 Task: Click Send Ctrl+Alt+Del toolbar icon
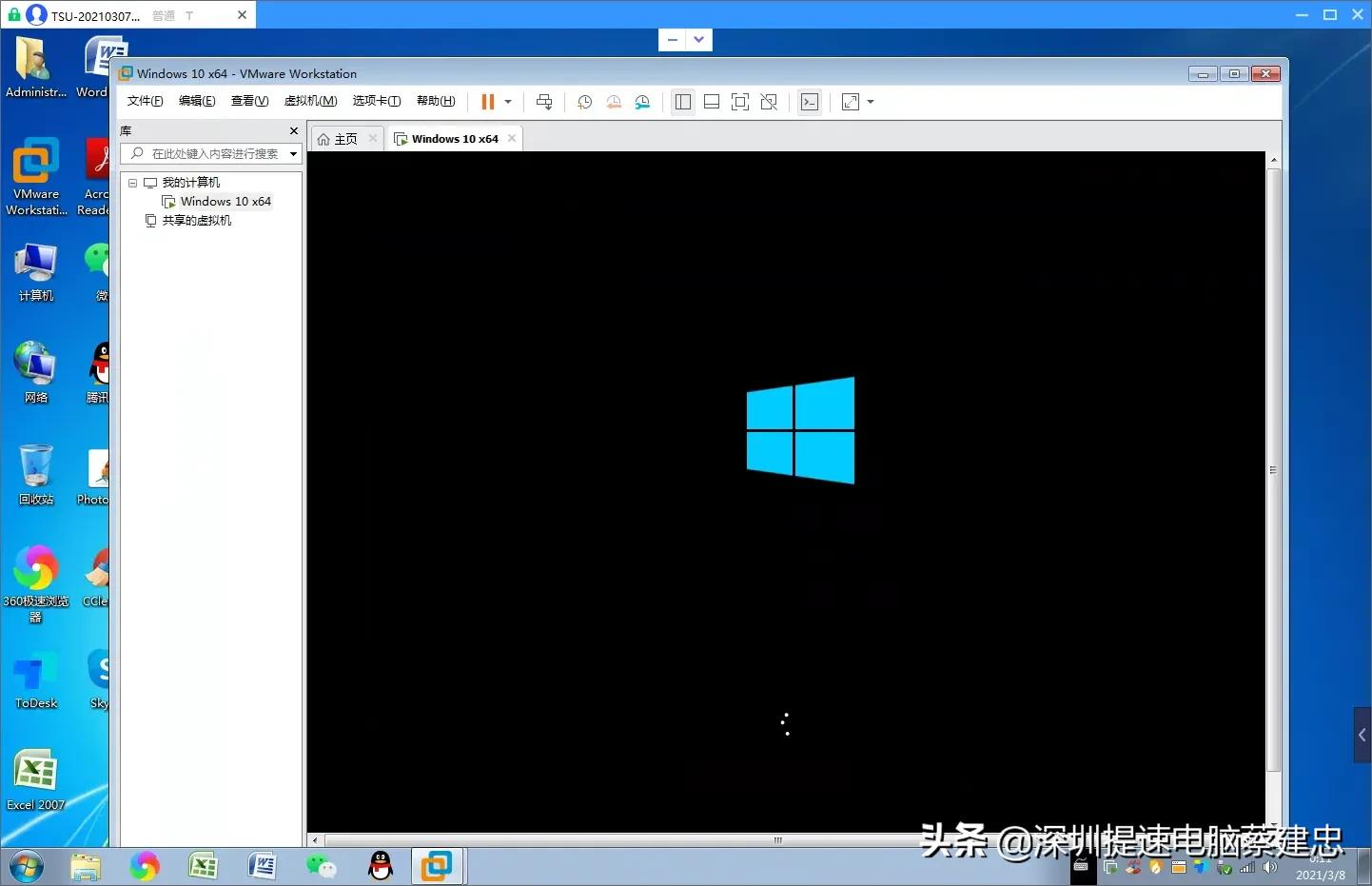[544, 102]
